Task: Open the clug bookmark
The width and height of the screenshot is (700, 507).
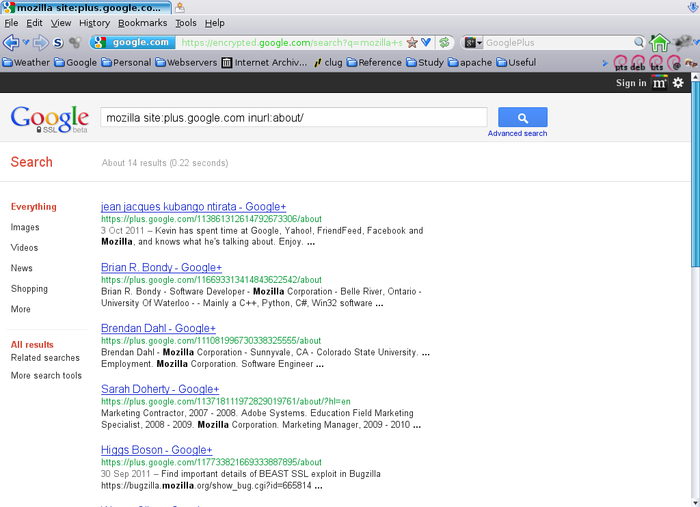Action: [x=328, y=62]
